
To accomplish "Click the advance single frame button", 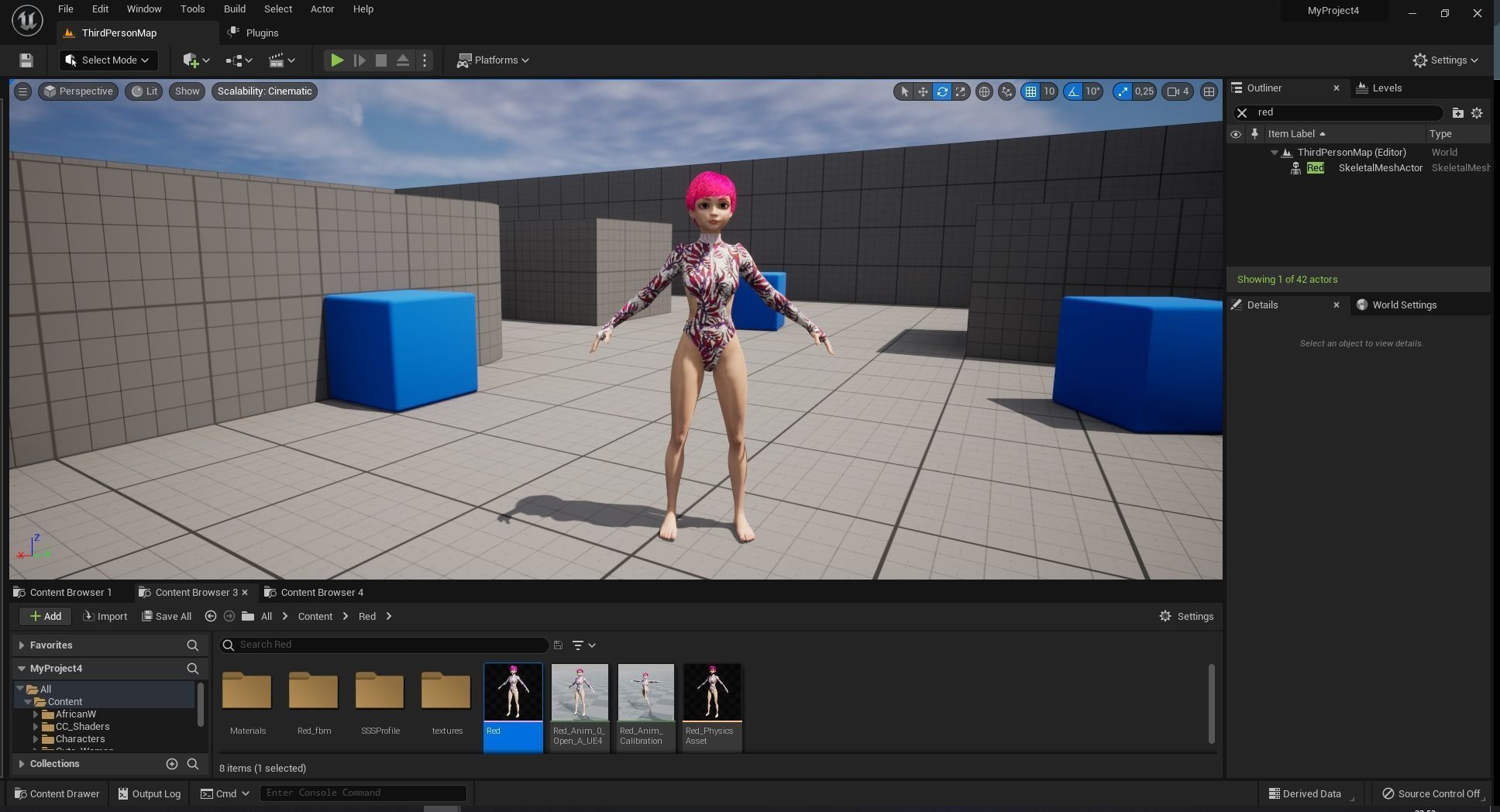I will click(360, 60).
